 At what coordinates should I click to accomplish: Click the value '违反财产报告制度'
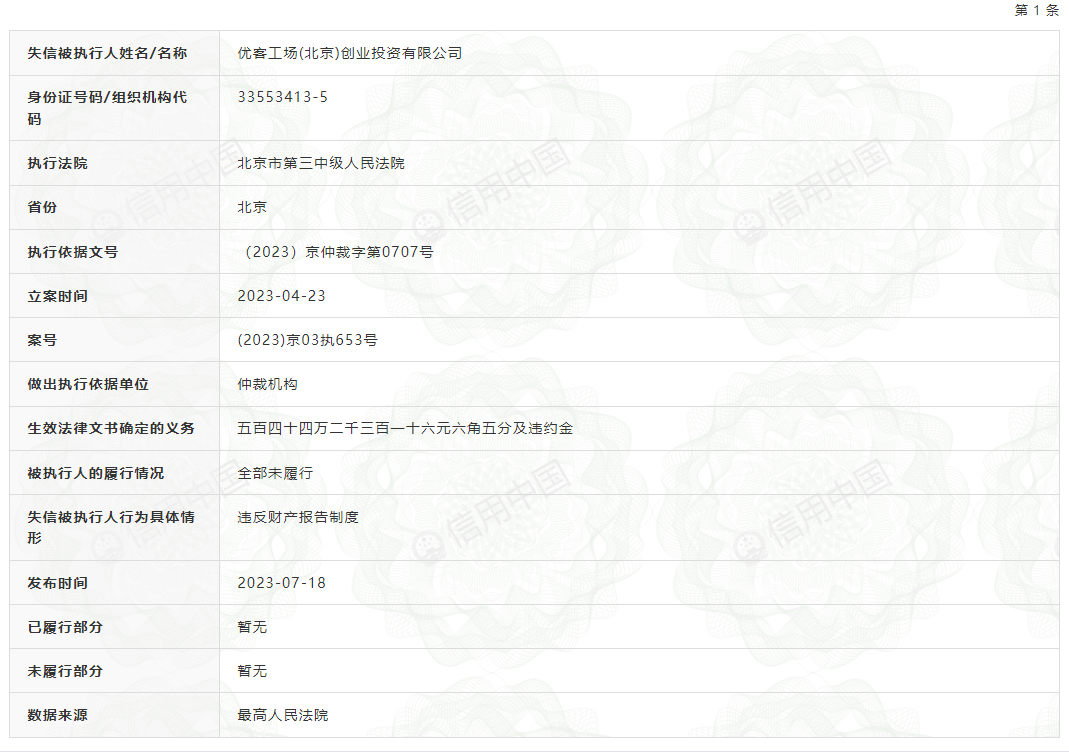[298, 517]
